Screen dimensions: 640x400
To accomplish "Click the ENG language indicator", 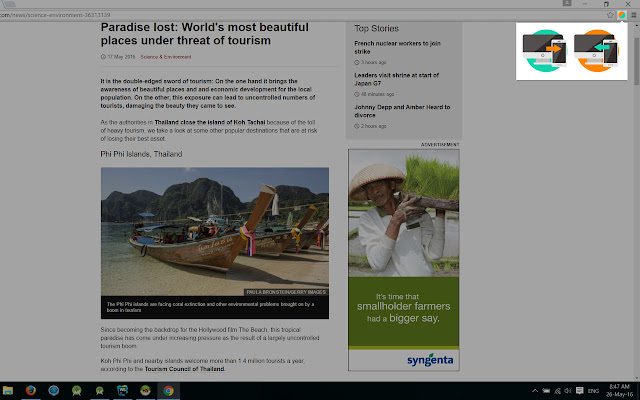I will 592,390.
